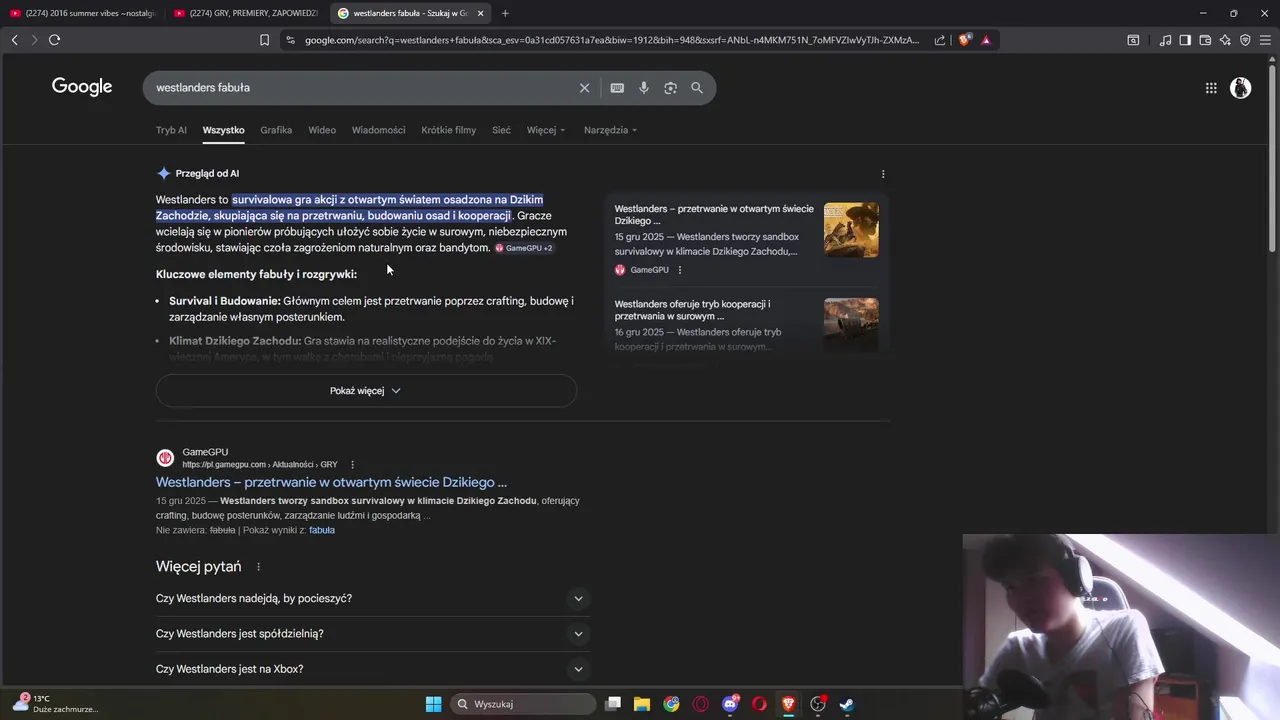
Task: Start voice search with the microphone icon
Action: click(644, 88)
